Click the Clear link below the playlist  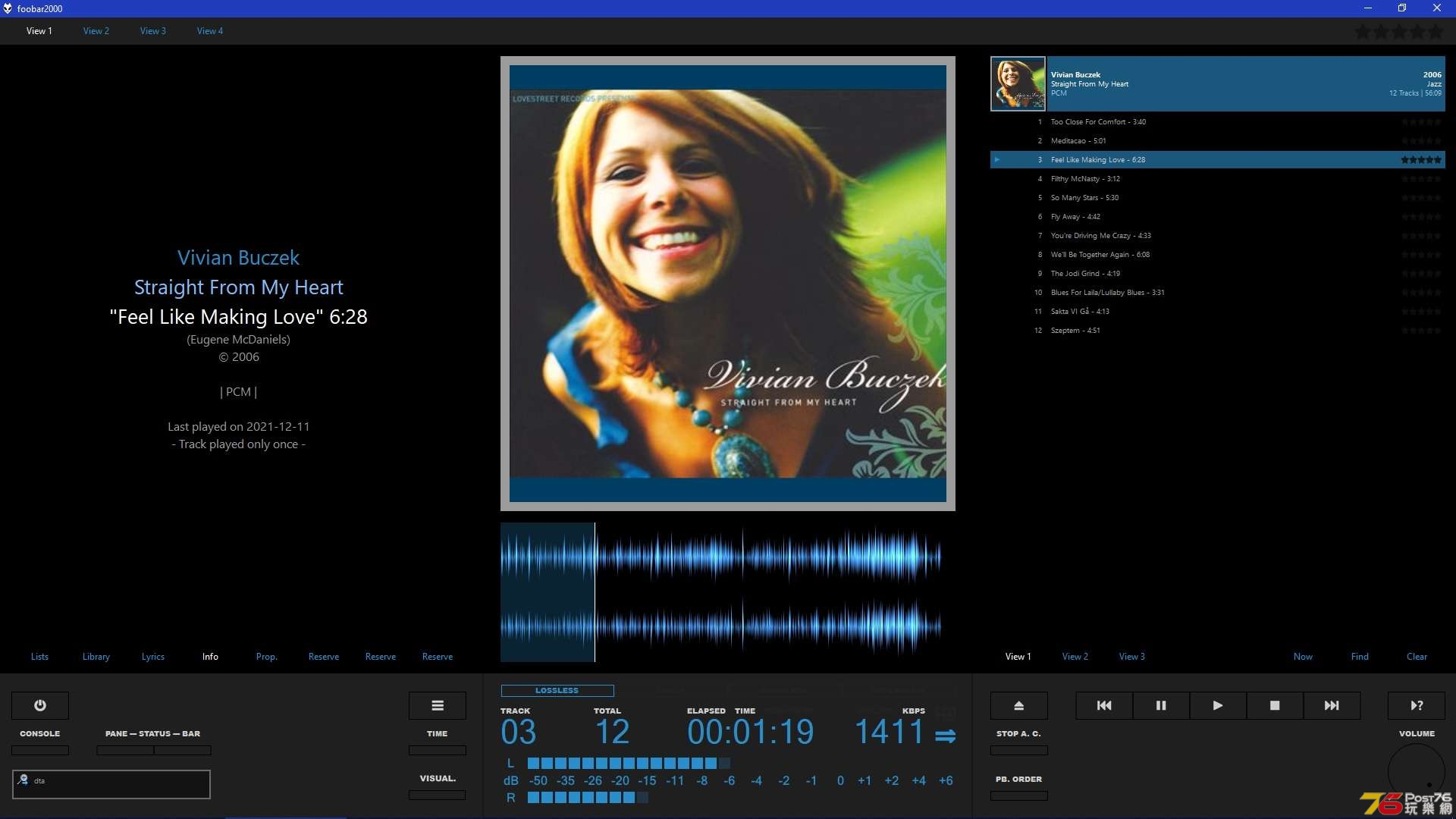(1417, 657)
